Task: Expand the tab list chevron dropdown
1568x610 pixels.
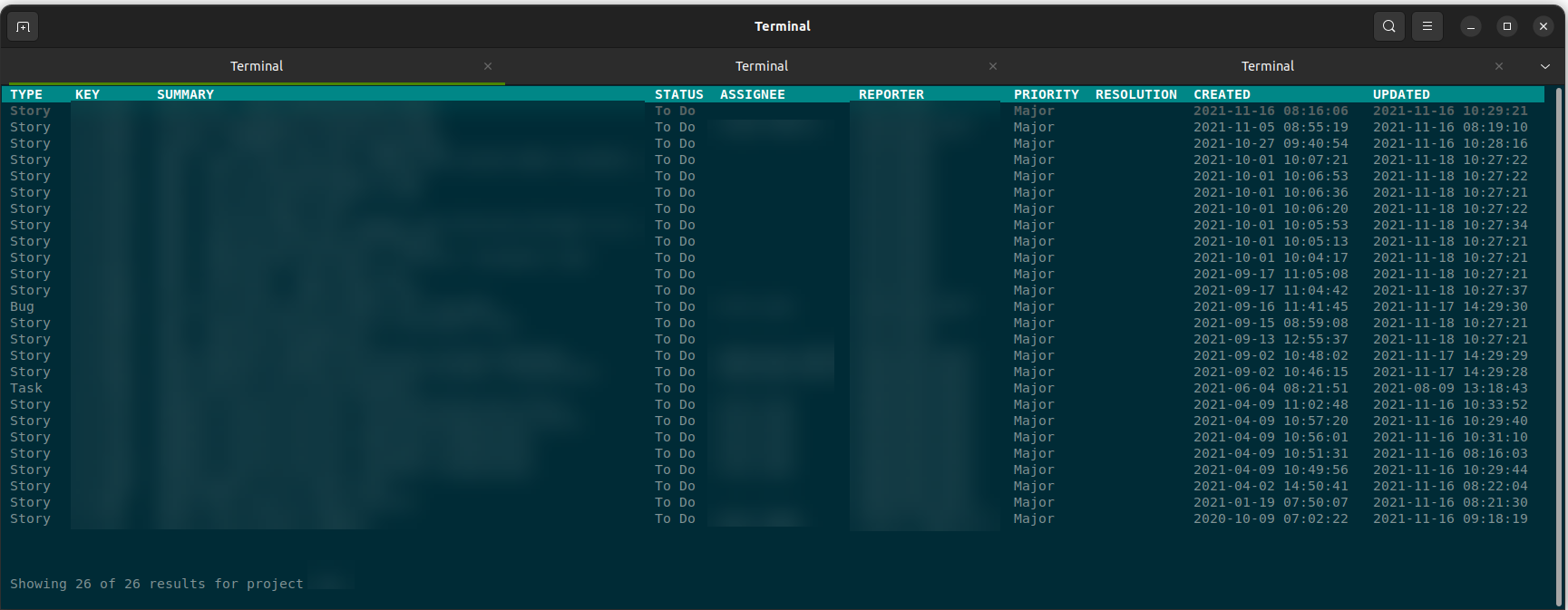Action: pos(1545,66)
